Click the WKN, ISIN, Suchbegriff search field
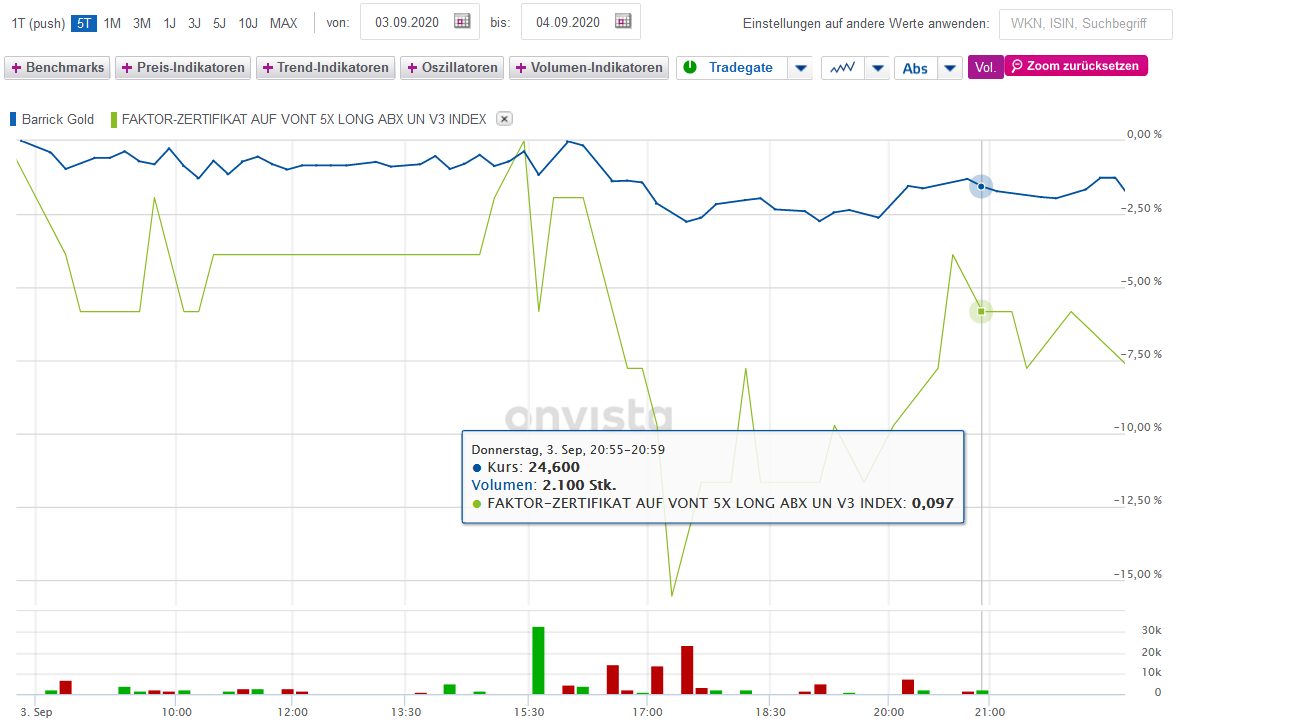The width and height of the screenshot is (1291, 728). point(1085,24)
